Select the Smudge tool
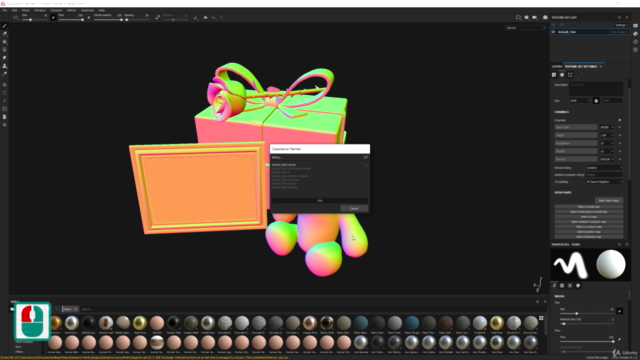 click(x=4, y=58)
